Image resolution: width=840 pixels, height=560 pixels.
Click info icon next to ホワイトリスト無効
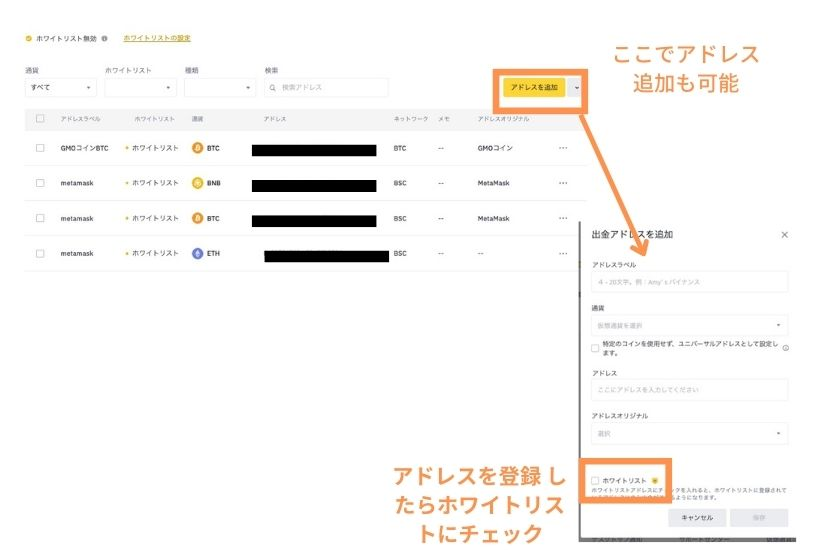pyautogui.click(x=104, y=39)
